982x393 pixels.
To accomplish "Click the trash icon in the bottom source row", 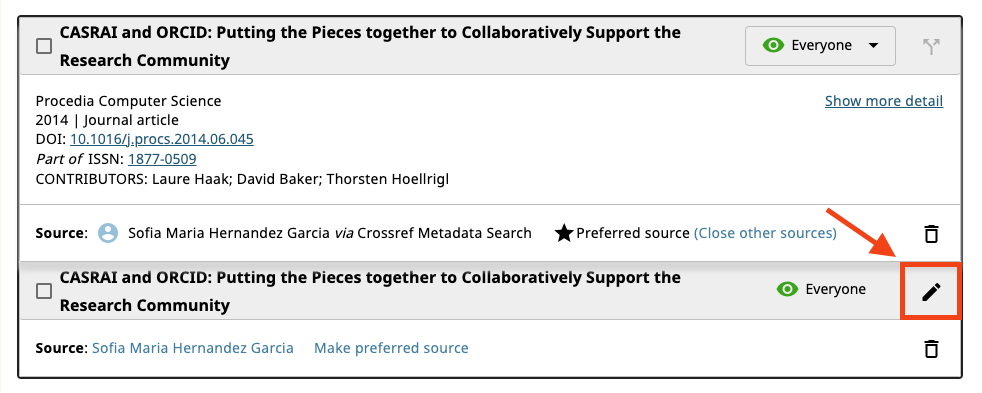I will 931,348.
